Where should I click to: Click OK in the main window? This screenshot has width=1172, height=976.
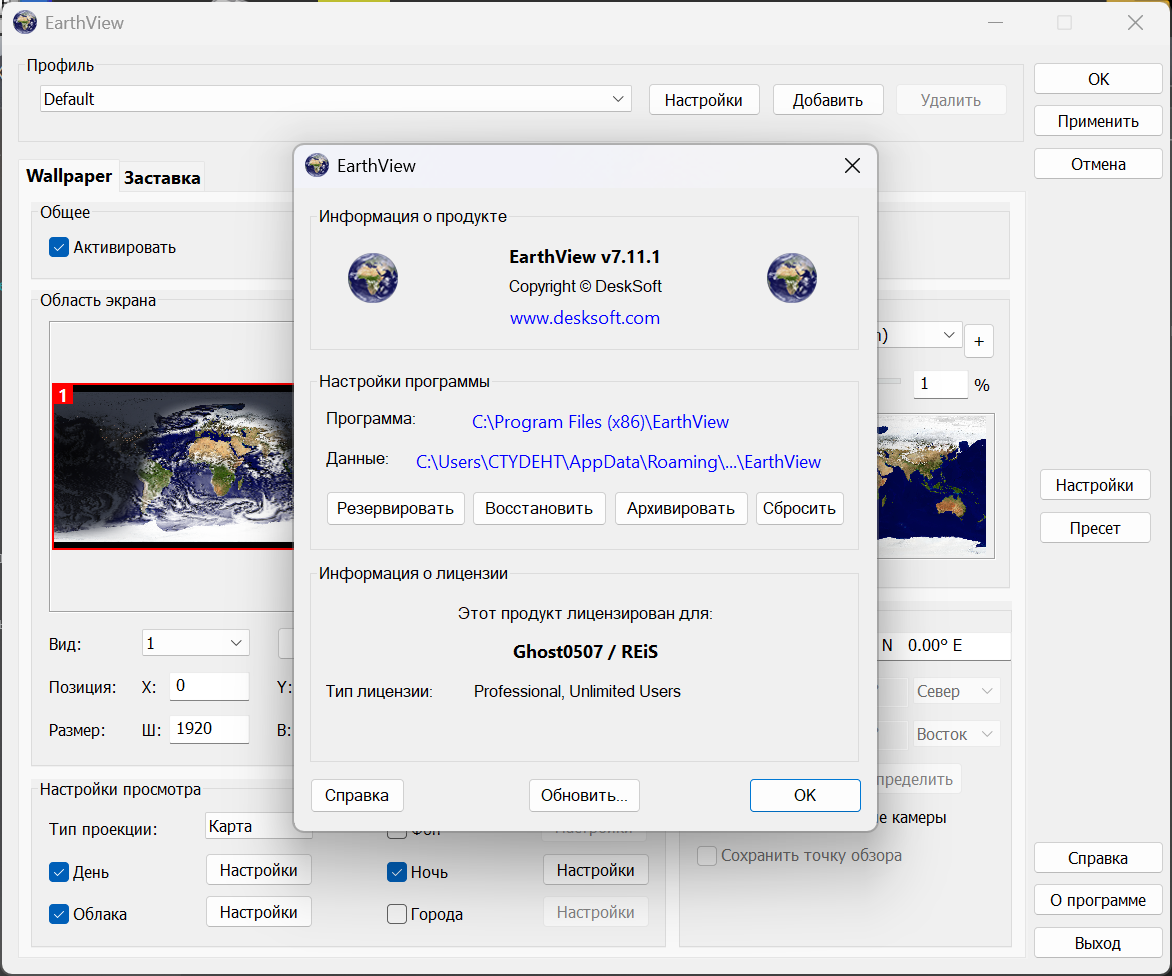[1098, 79]
